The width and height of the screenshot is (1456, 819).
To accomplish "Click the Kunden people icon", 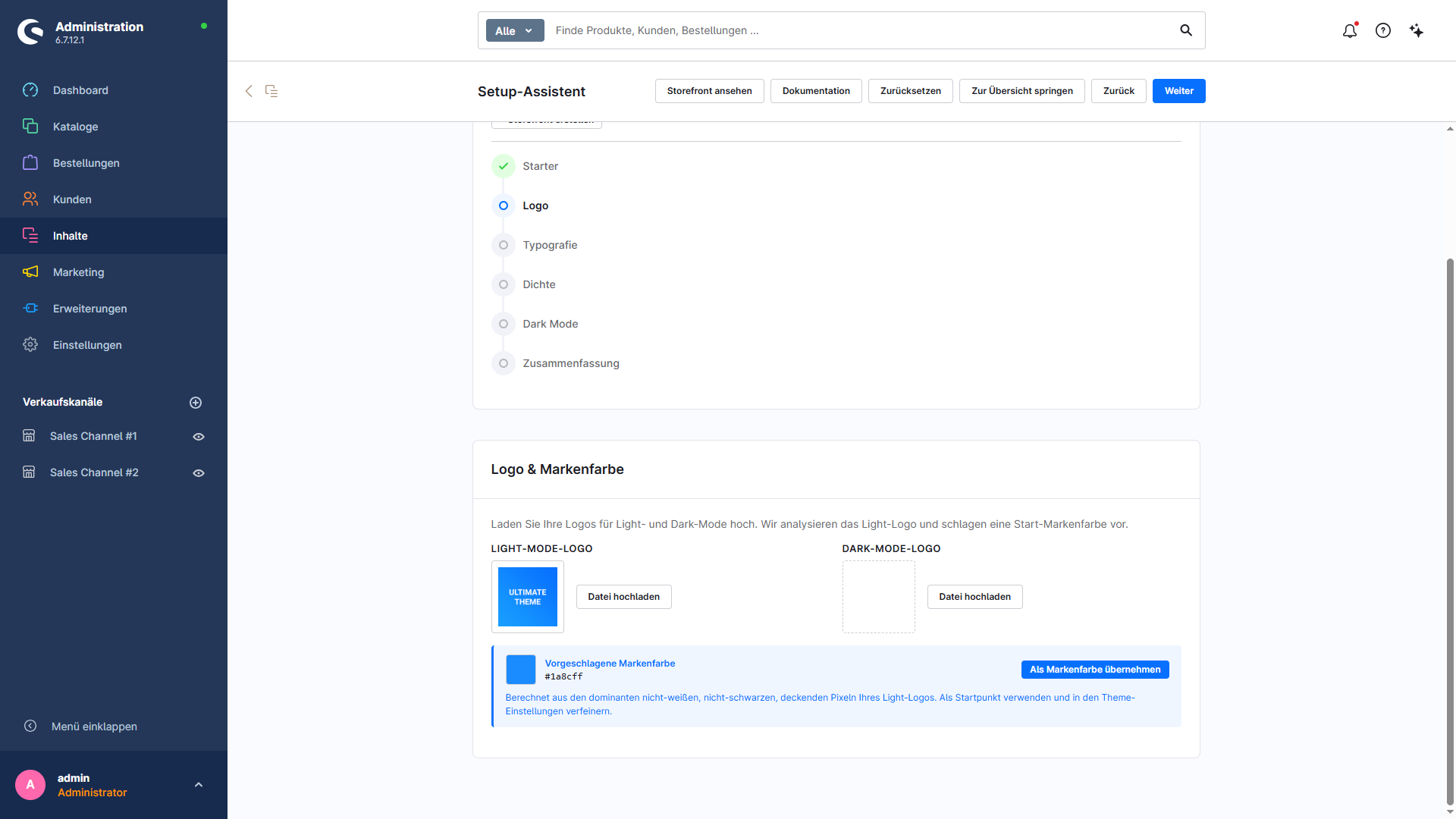I will [30, 199].
